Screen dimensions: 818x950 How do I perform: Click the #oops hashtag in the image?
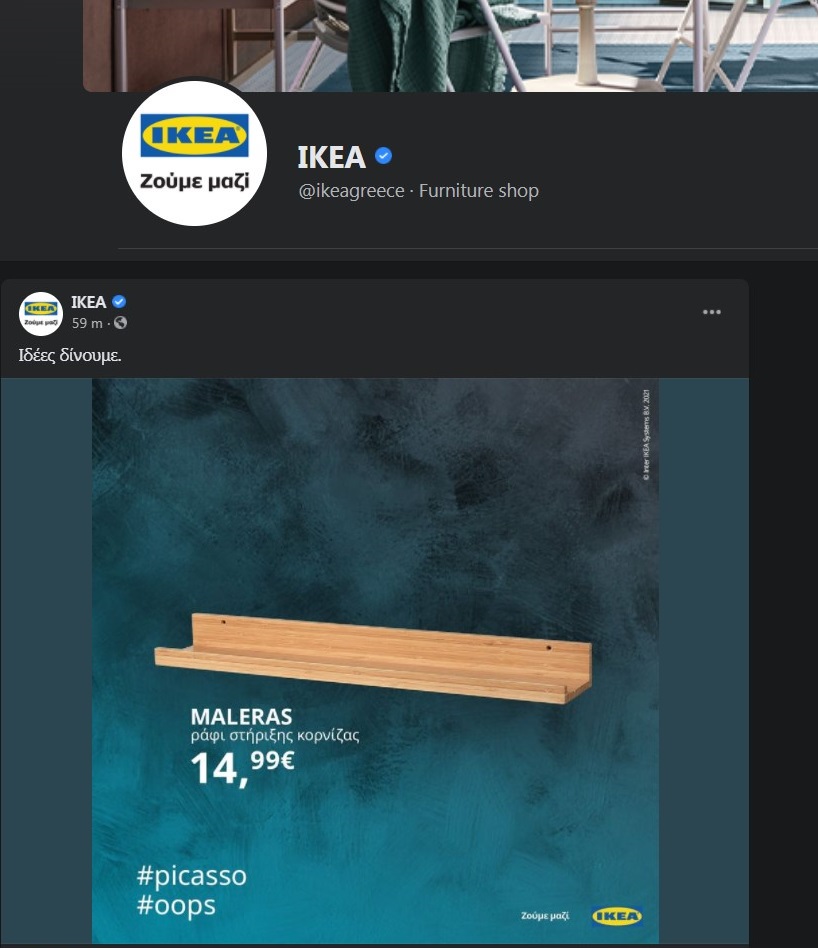point(176,906)
